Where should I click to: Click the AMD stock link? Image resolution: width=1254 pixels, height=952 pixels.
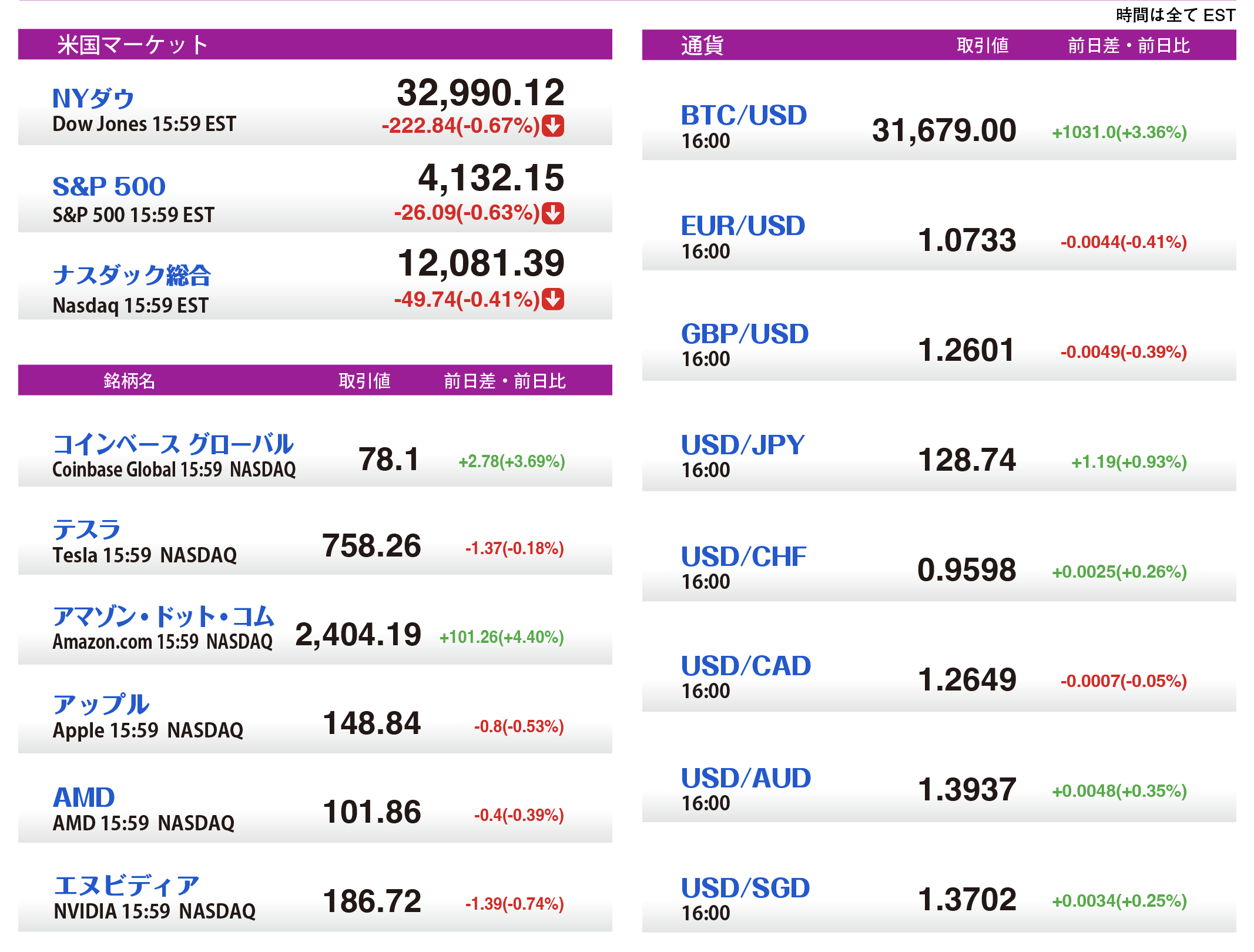83,797
